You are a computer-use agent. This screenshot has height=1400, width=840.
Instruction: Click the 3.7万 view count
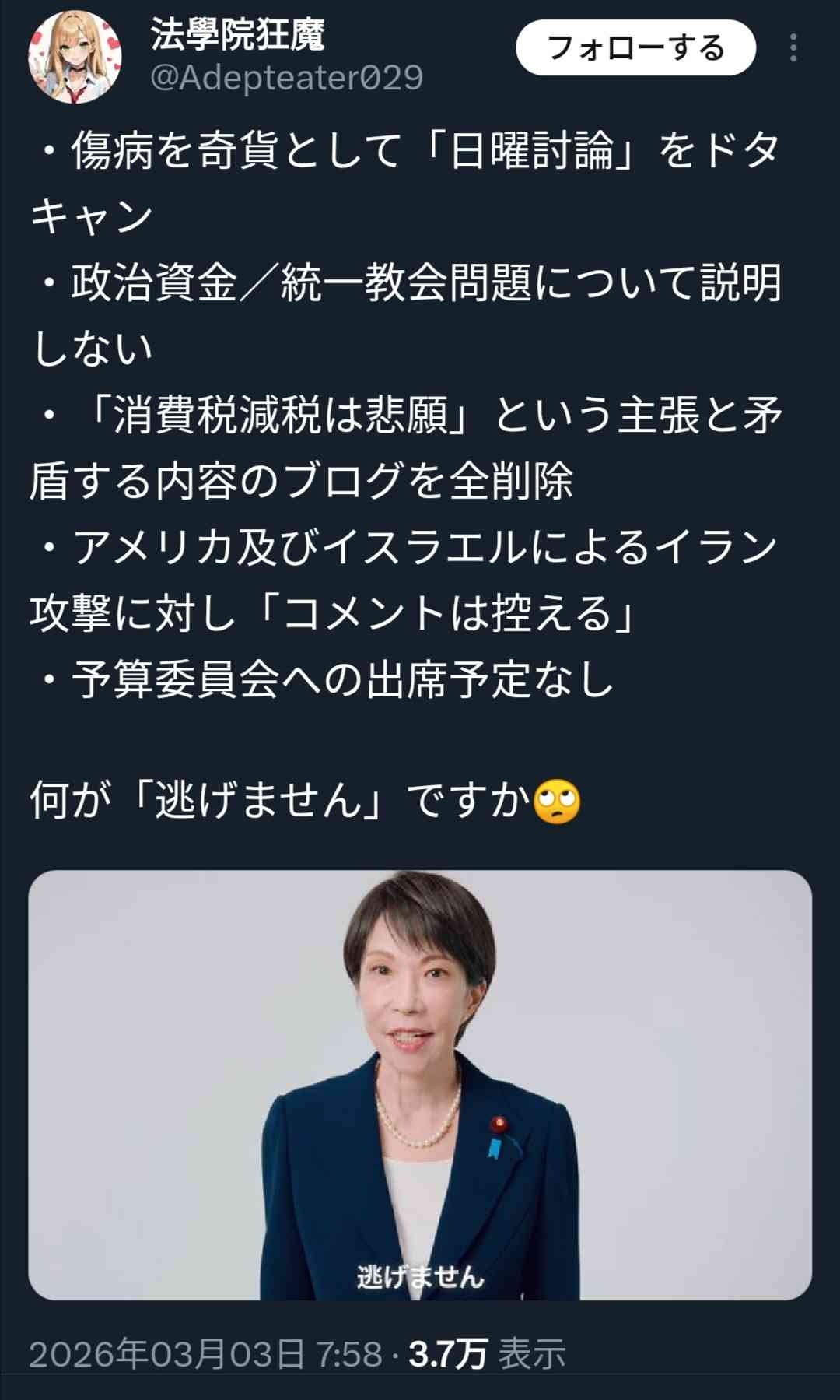click(448, 1354)
